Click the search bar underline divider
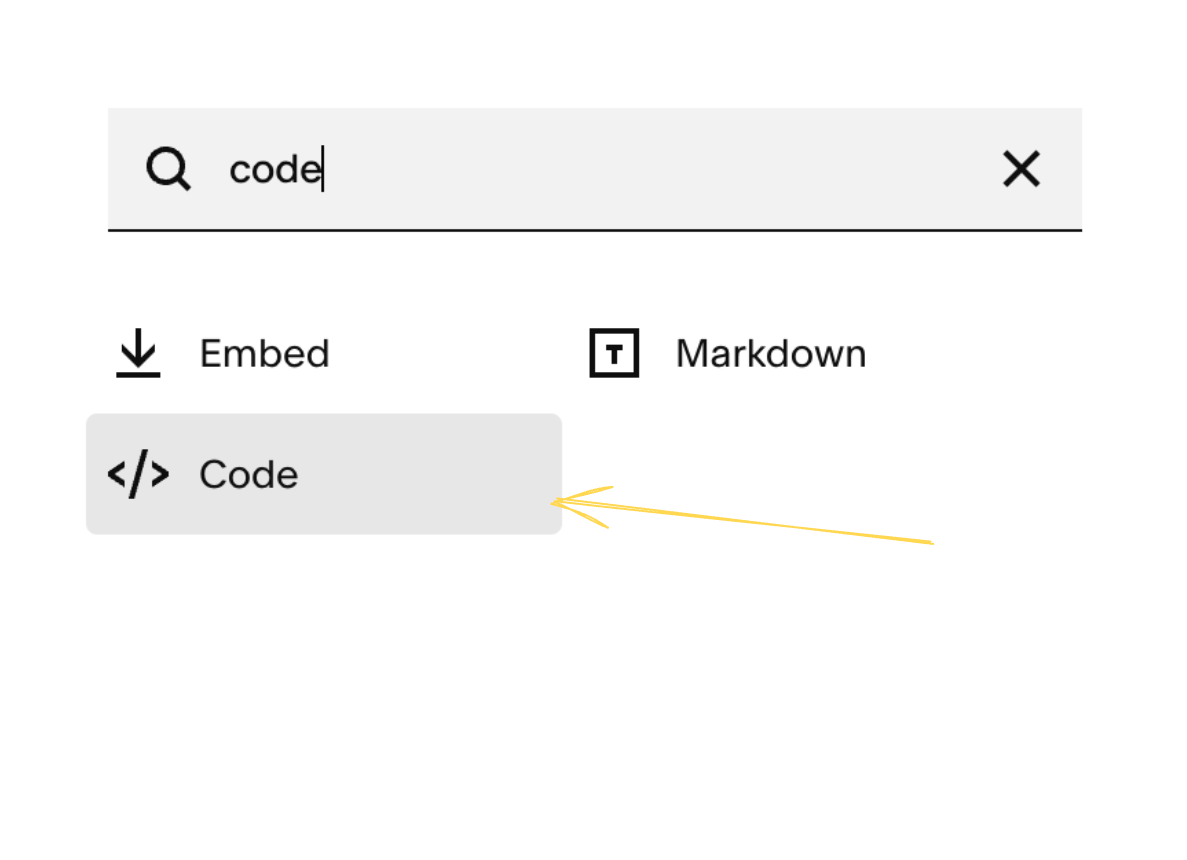Viewport: 1187px width, 860px height. (594, 231)
